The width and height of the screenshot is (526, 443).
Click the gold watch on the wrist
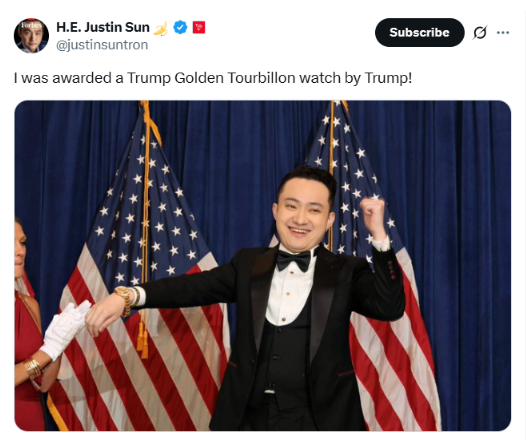pyautogui.click(x=124, y=300)
